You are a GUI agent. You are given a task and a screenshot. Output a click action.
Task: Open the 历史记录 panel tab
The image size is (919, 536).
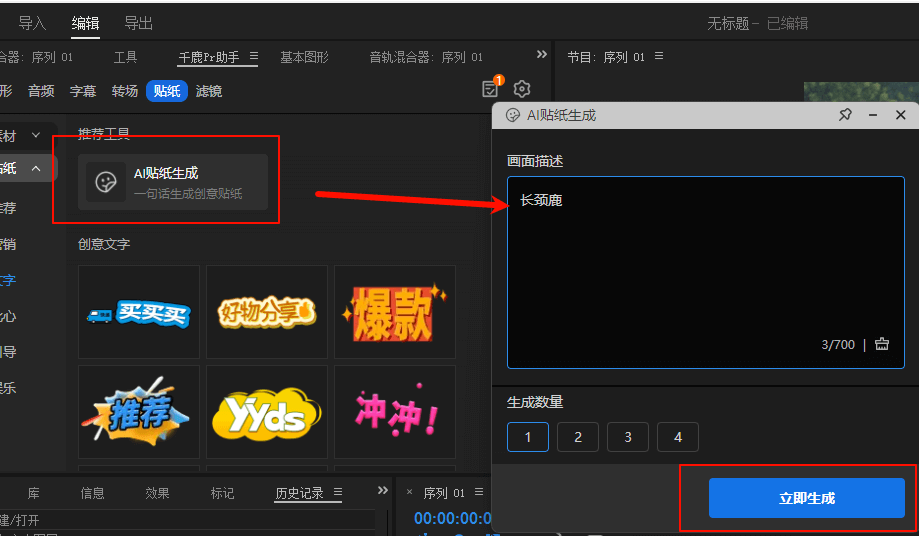click(x=299, y=493)
